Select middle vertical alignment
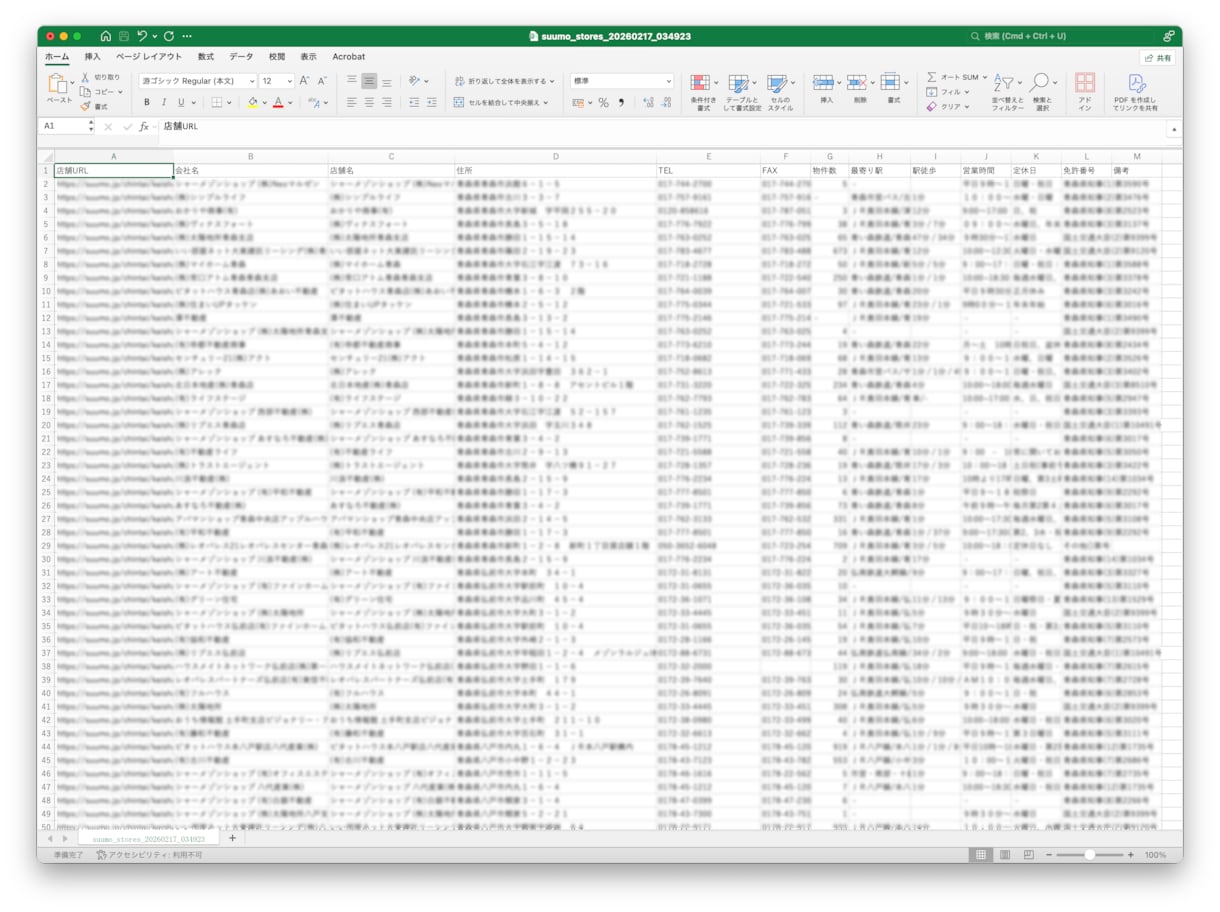1220x912 pixels. [369, 81]
